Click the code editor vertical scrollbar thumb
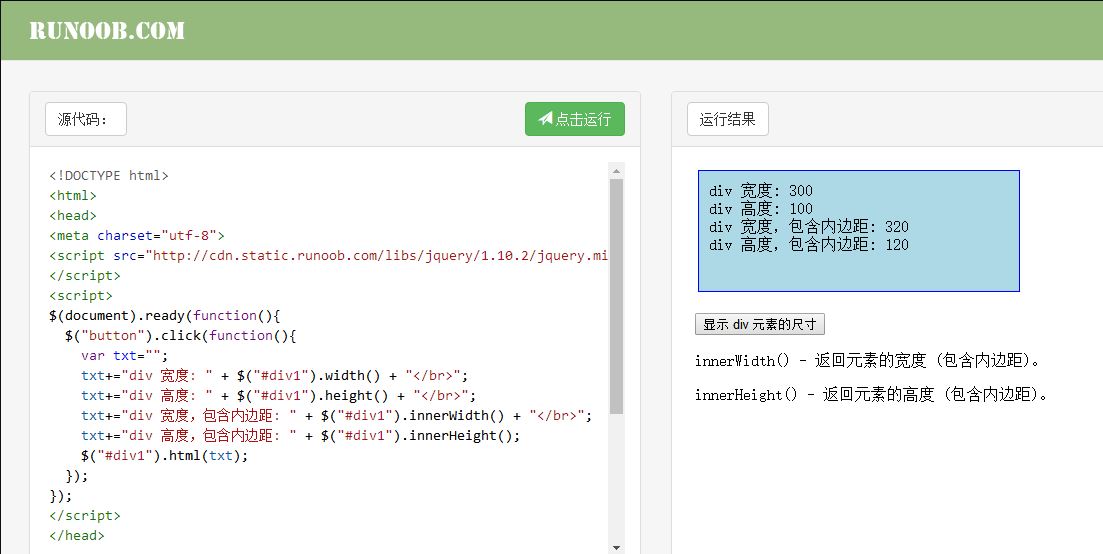 pyautogui.click(x=616, y=295)
